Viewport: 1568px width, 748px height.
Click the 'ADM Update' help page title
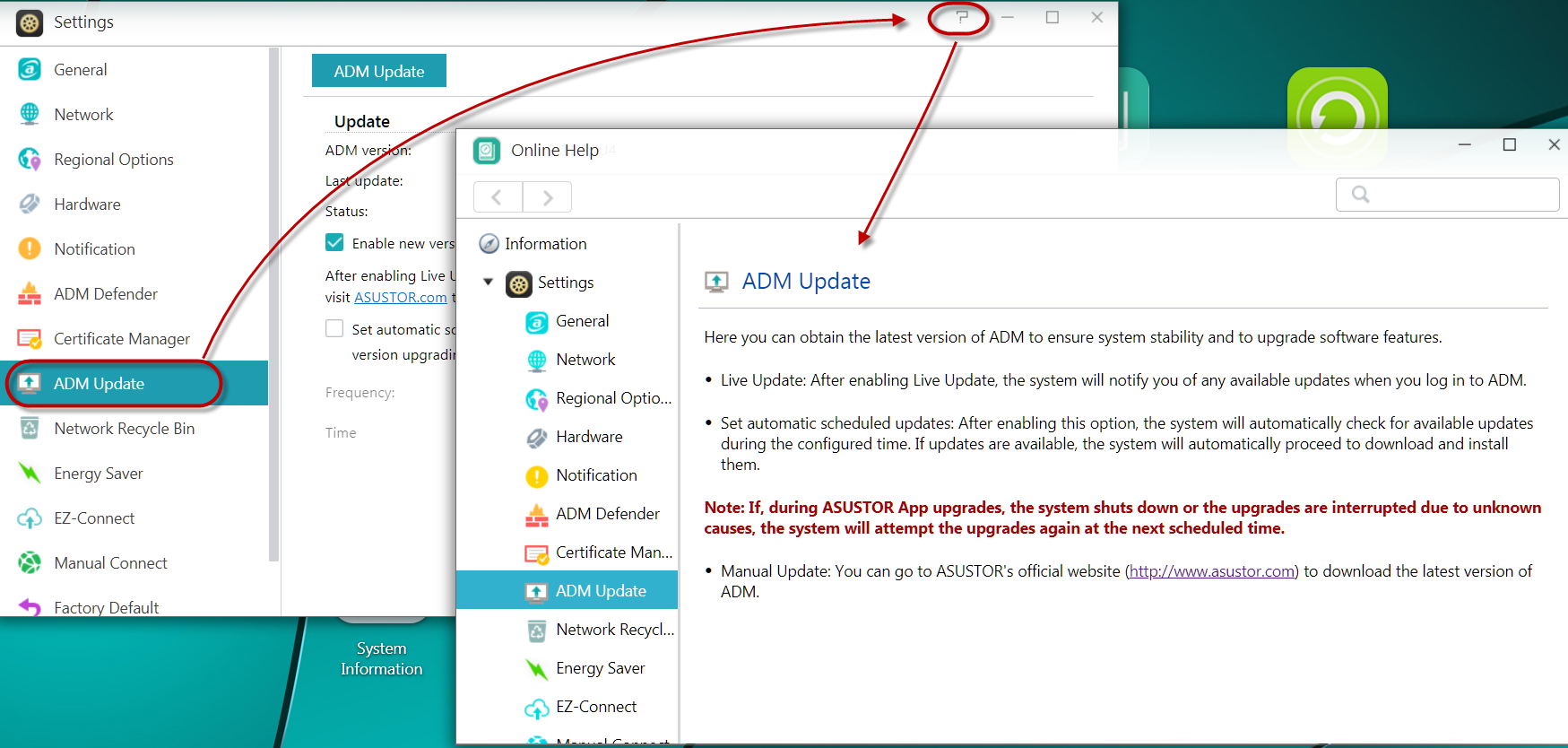point(806,282)
